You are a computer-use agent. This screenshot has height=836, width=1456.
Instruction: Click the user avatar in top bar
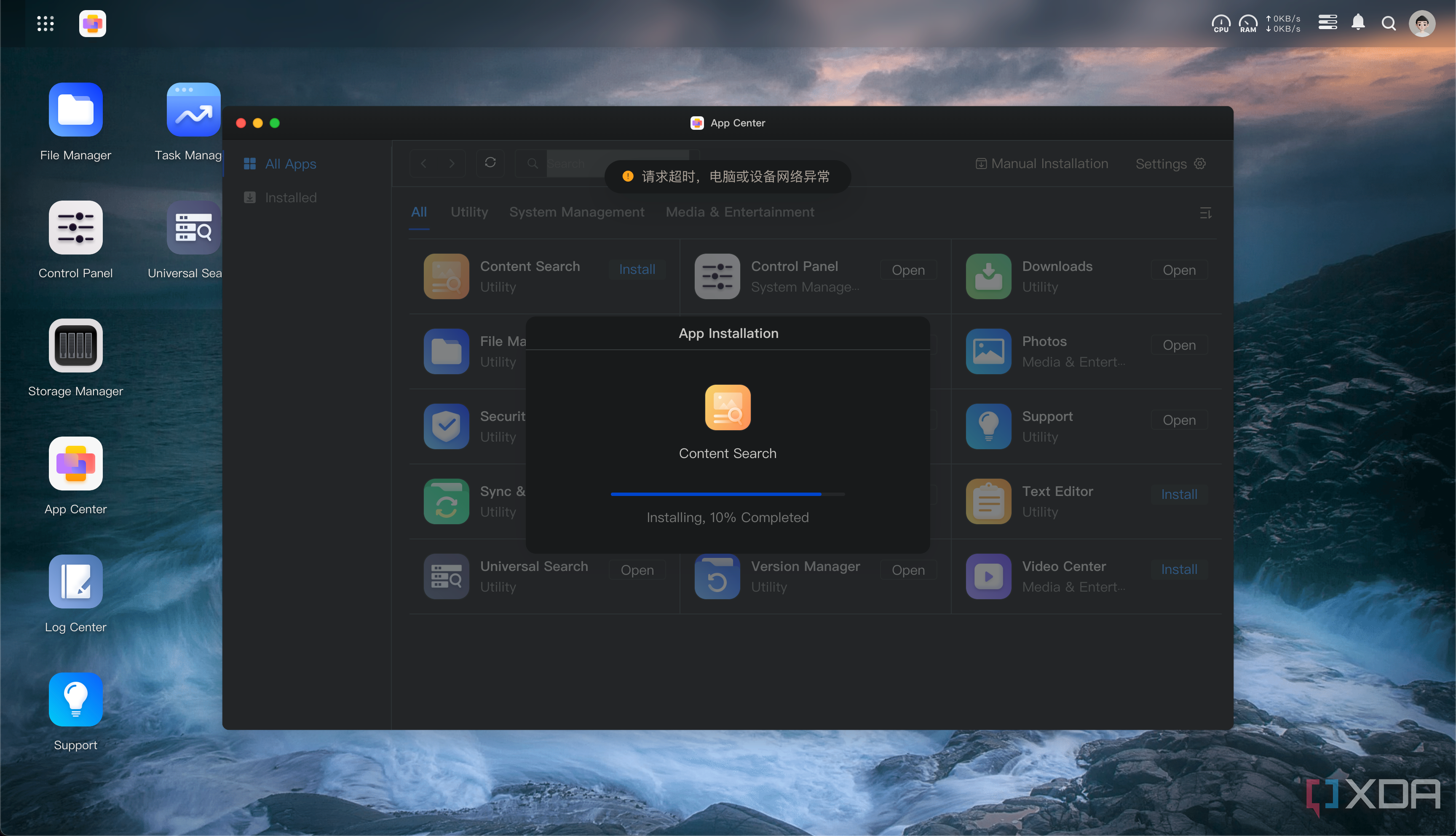[x=1421, y=24]
